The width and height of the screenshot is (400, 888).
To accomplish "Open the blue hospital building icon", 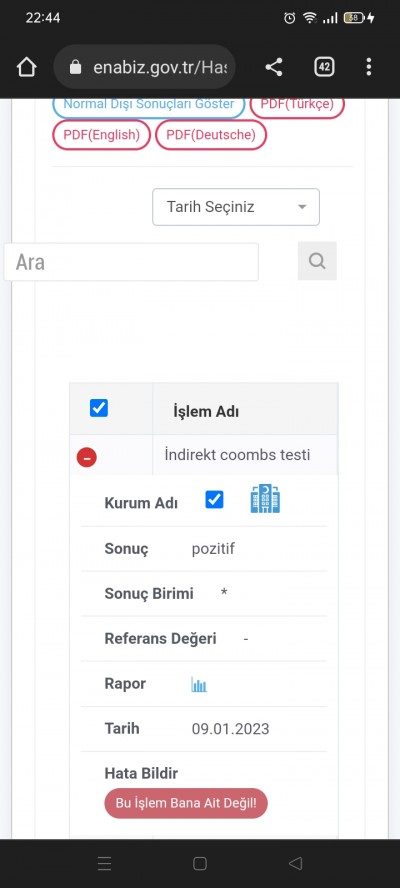I will pyautogui.click(x=265, y=500).
